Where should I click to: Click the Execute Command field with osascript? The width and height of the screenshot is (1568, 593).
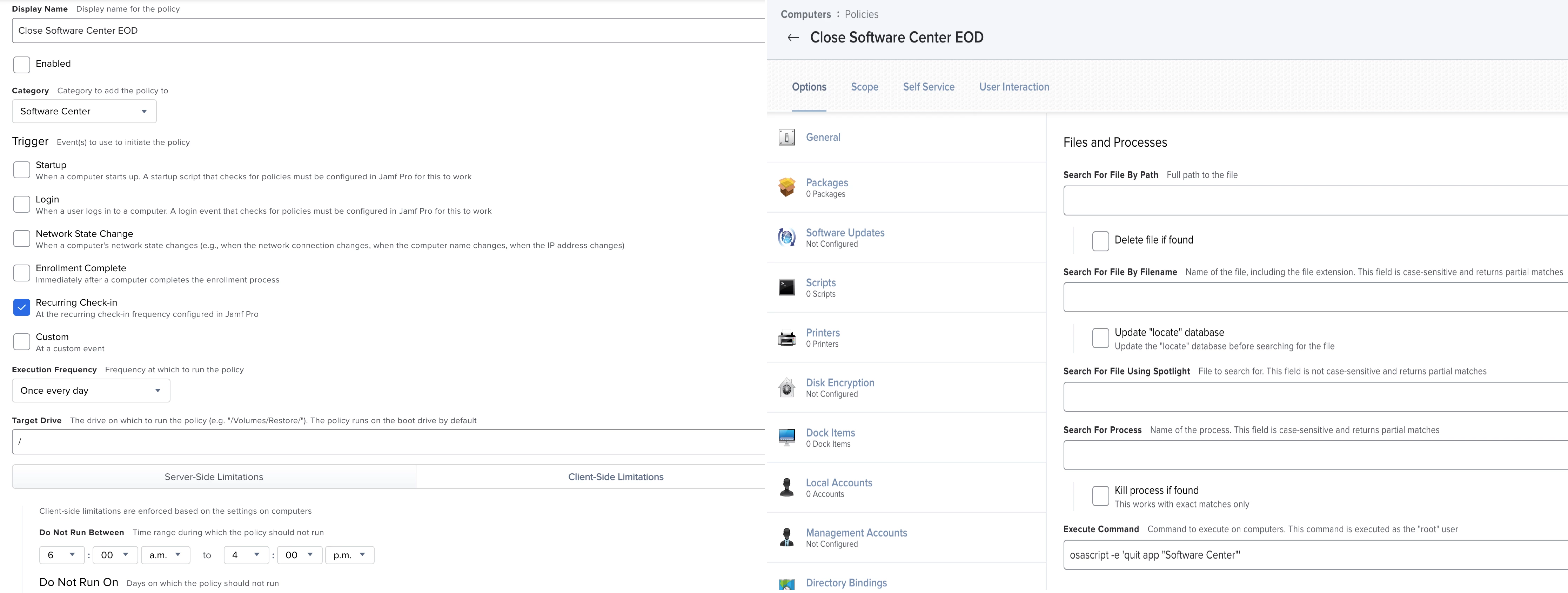[x=1315, y=555]
